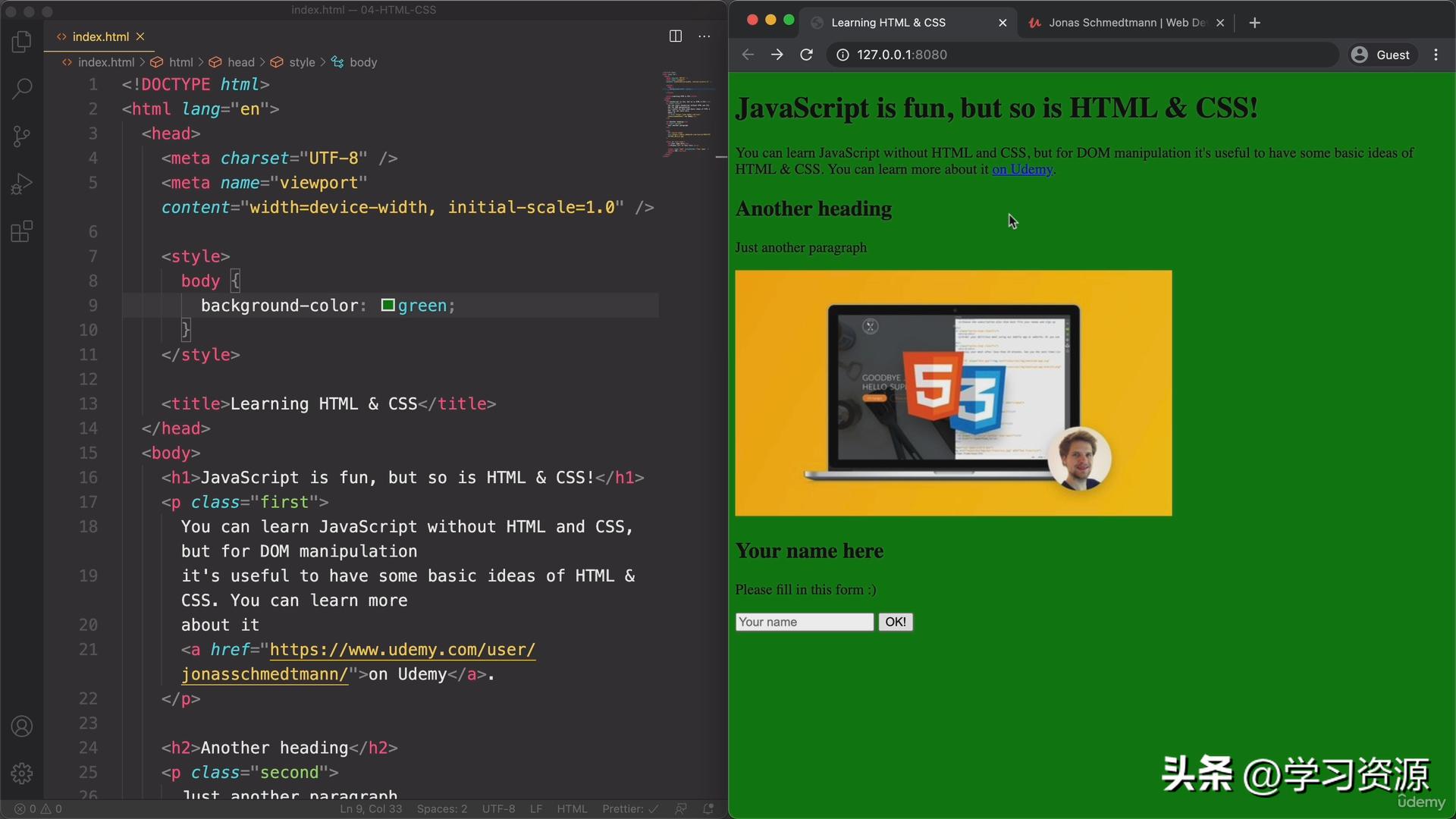The image size is (1456, 819).
Task: Click the on Udemy hyperlink
Action: (1021, 169)
